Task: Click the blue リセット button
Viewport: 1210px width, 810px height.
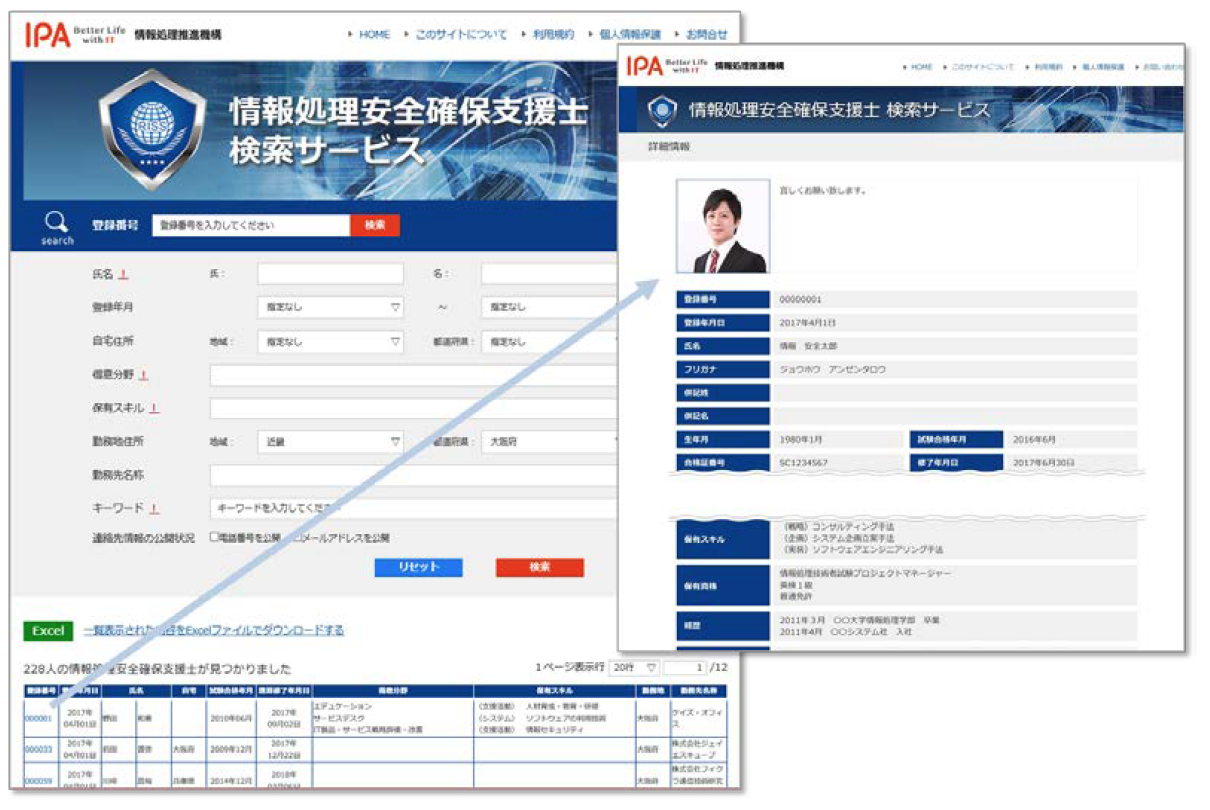Action: pyautogui.click(x=419, y=567)
